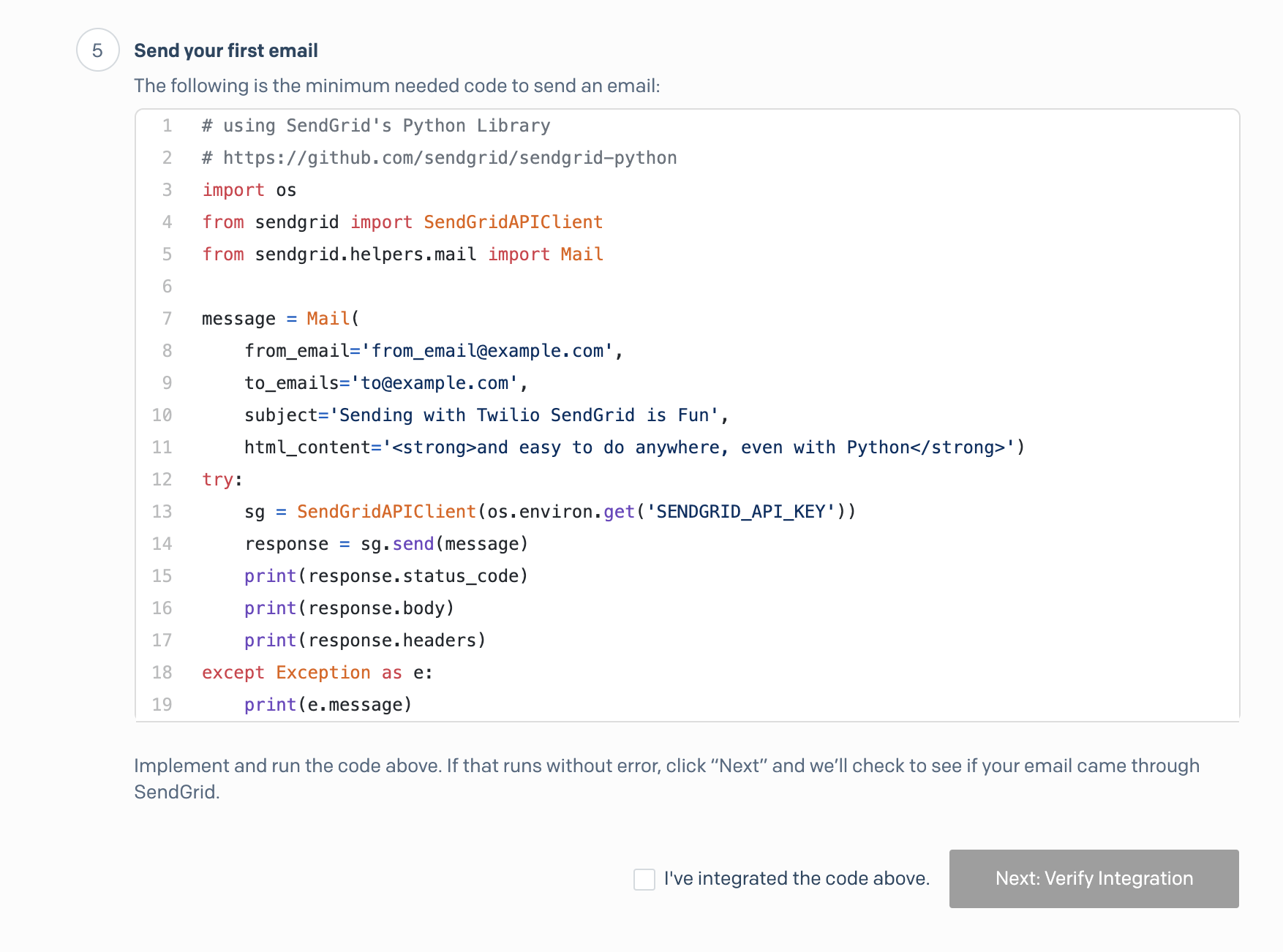Select the except Exception line 18

tap(317, 672)
